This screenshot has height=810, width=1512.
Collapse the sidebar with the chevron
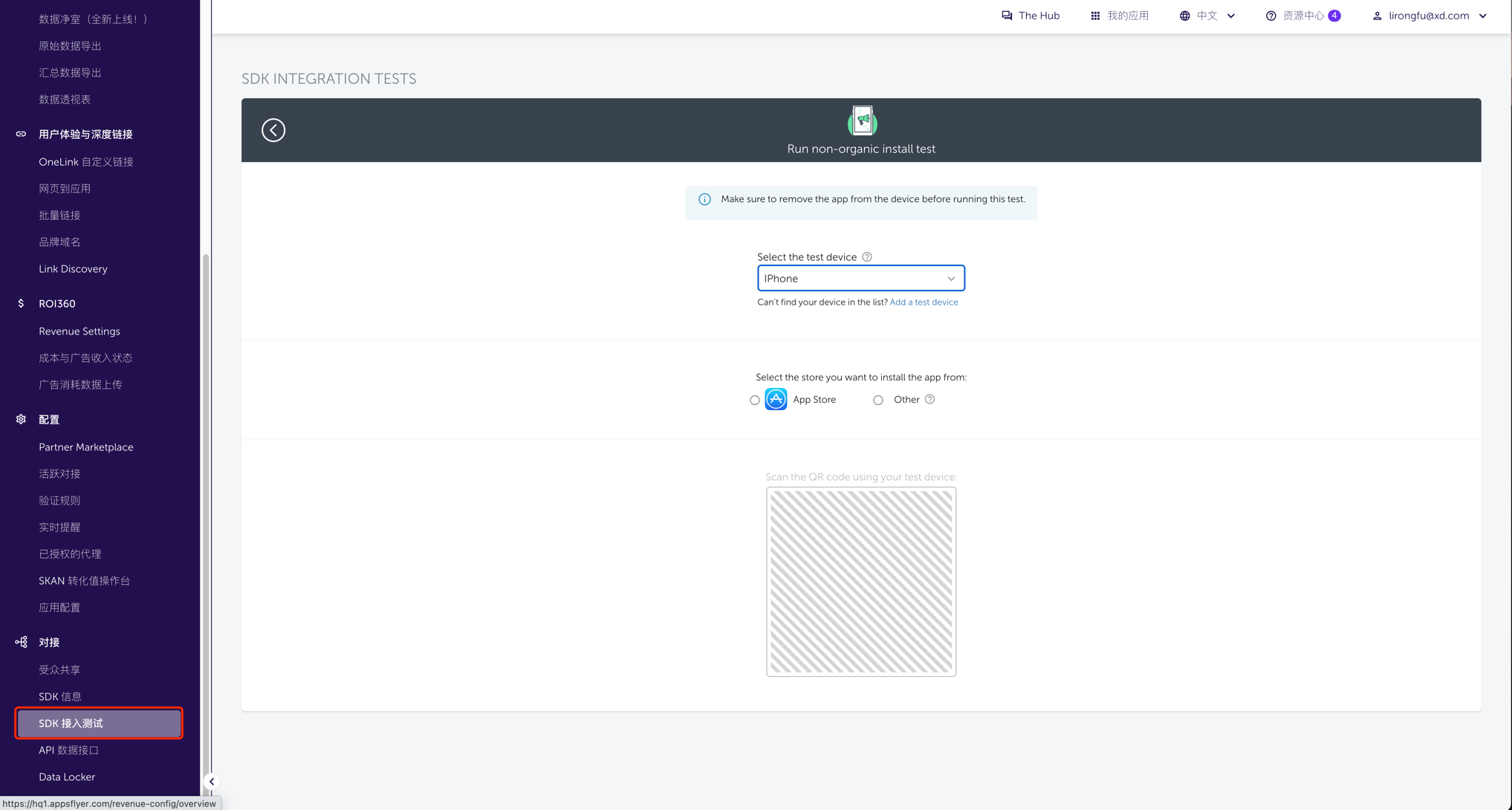click(212, 781)
